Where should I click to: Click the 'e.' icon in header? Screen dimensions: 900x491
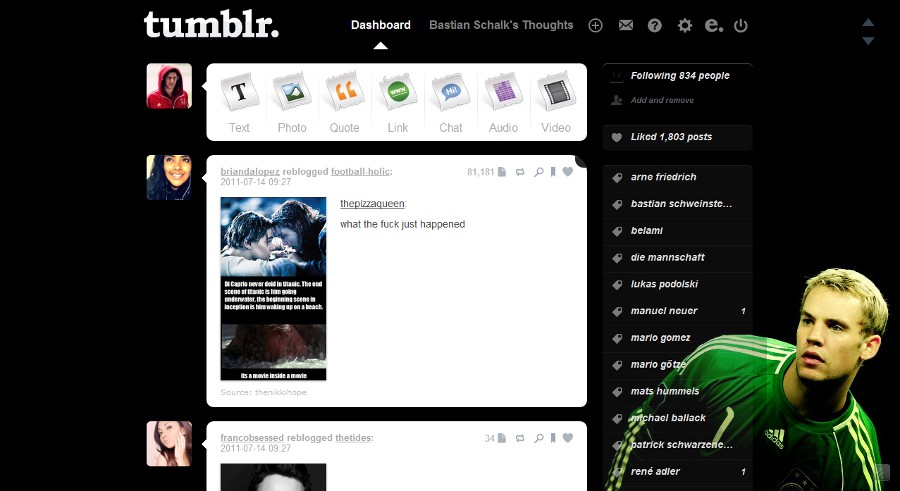click(713, 25)
